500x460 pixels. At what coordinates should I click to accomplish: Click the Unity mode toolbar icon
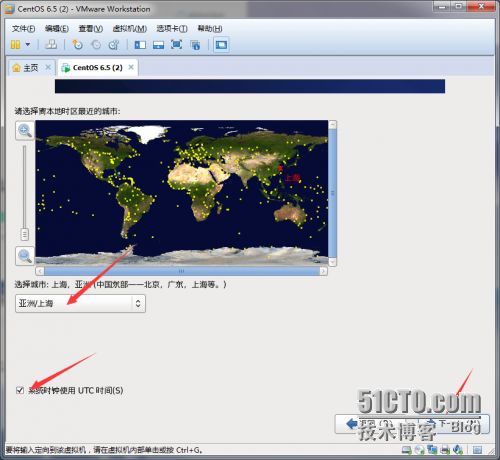(x=195, y=45)
